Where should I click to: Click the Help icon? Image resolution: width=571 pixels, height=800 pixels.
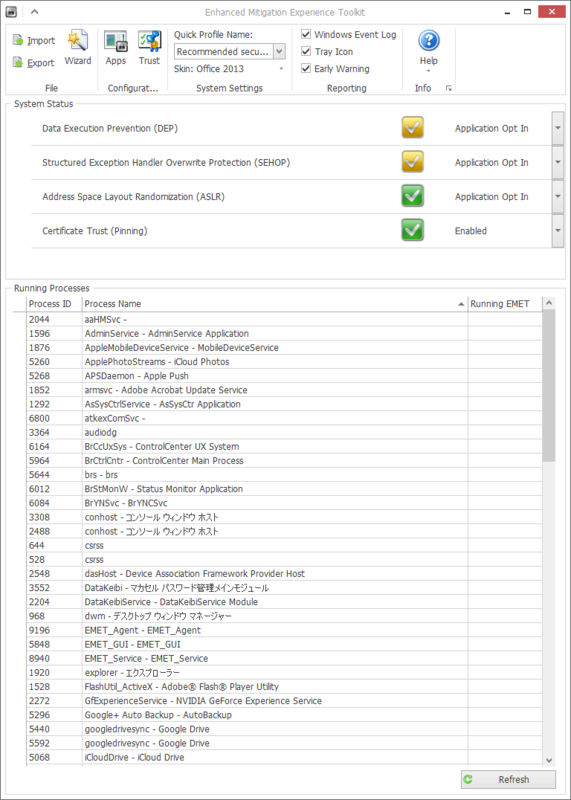point(429,40)
